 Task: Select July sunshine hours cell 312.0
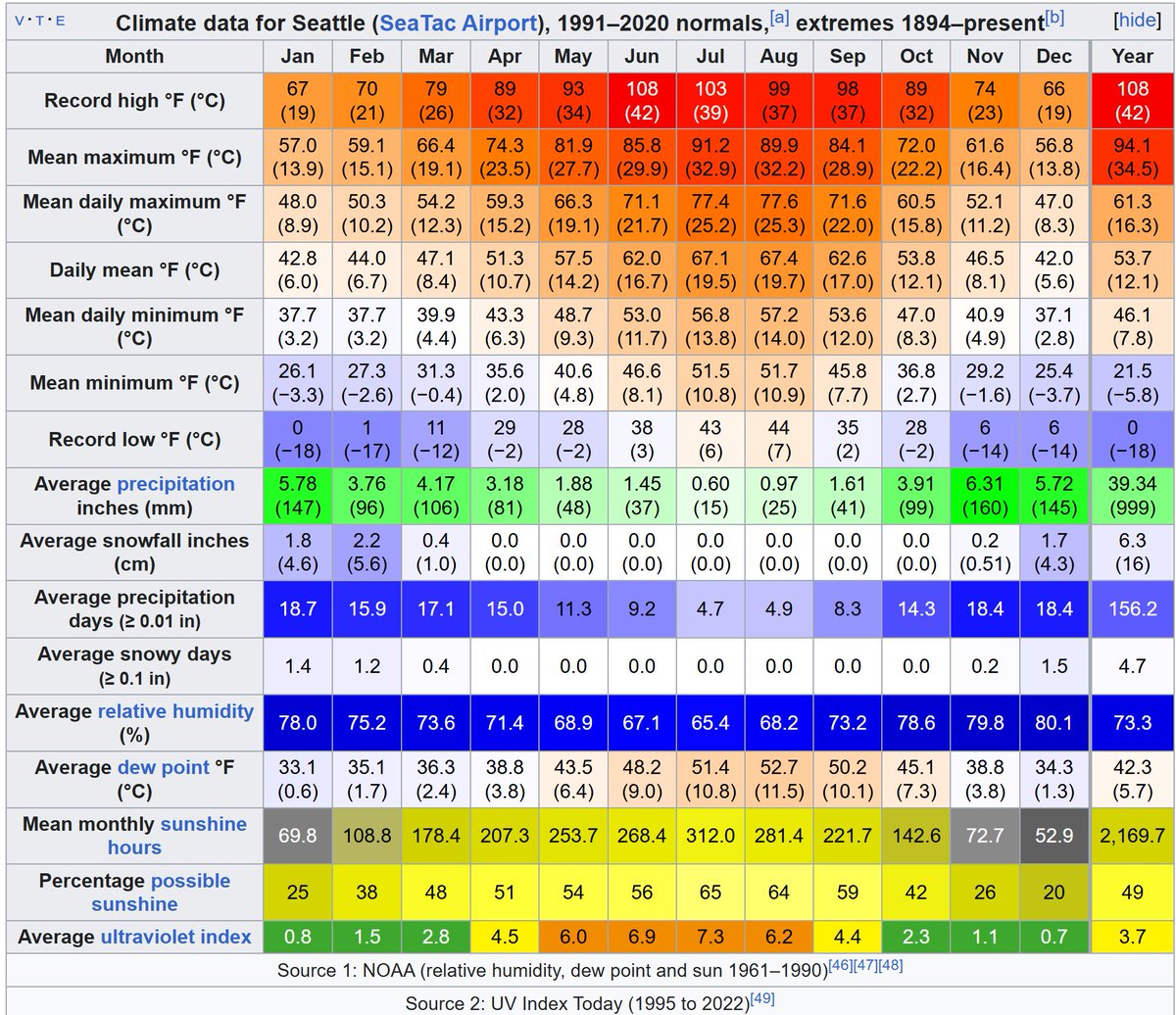710,836
